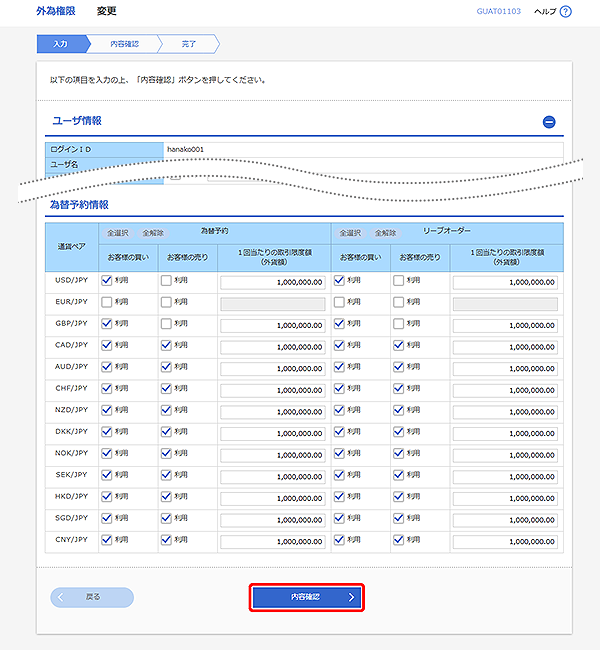This screenshot has width=600, height=650.
Task: Edit USD/JPY 為替予約 transaction limit field
Action: (x=273, y=282)
